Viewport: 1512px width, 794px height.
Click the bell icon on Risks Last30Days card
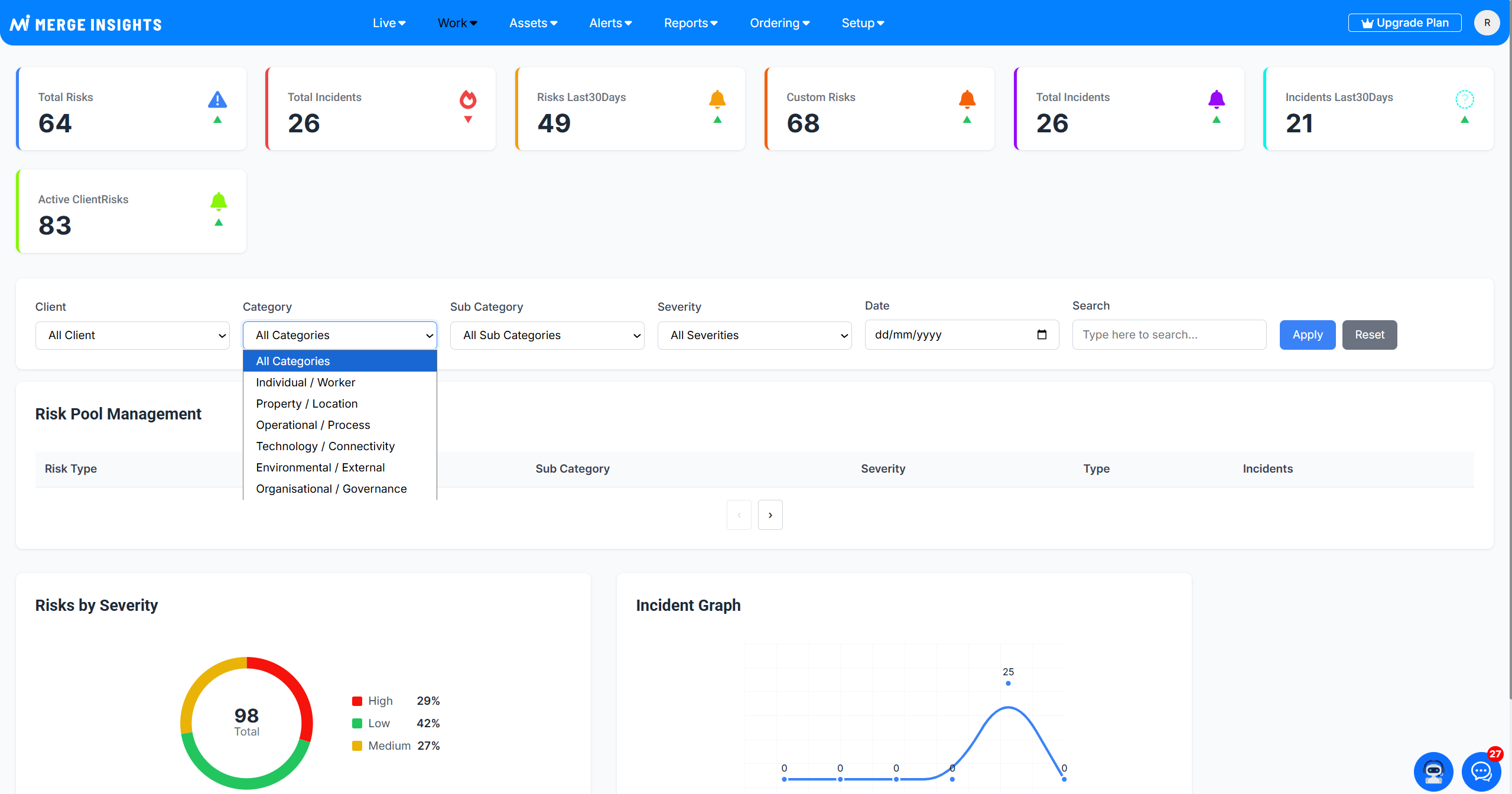(x=717, y=99)
